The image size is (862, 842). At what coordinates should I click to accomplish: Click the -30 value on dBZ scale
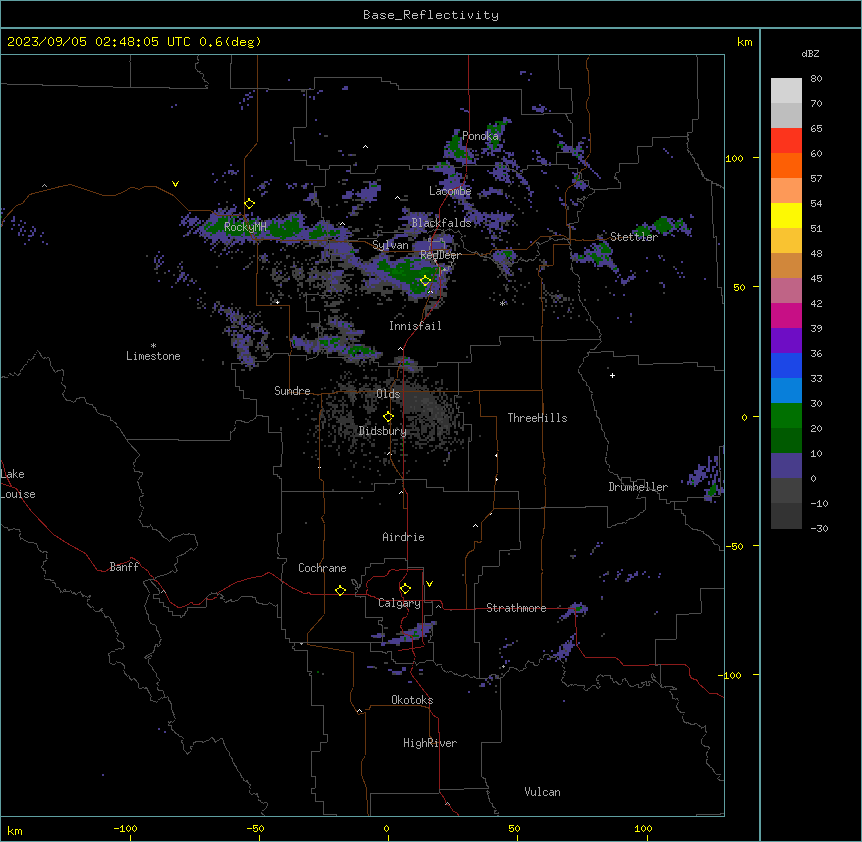(x=819, y=528)
